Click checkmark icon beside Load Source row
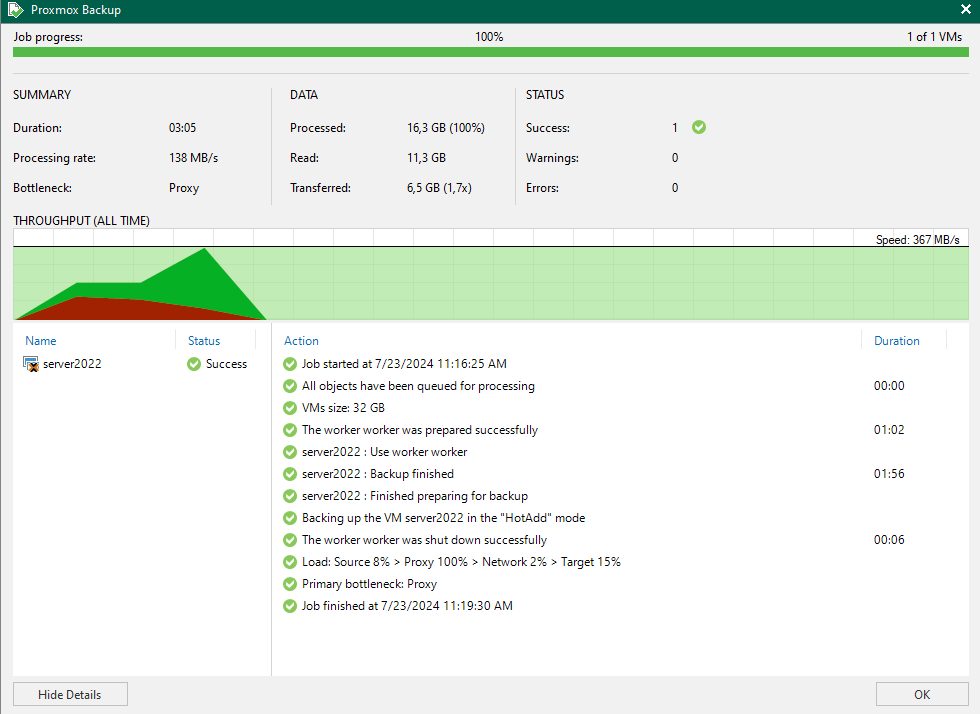The width and height of the screenshot is (980, 714). coord(289,561)
